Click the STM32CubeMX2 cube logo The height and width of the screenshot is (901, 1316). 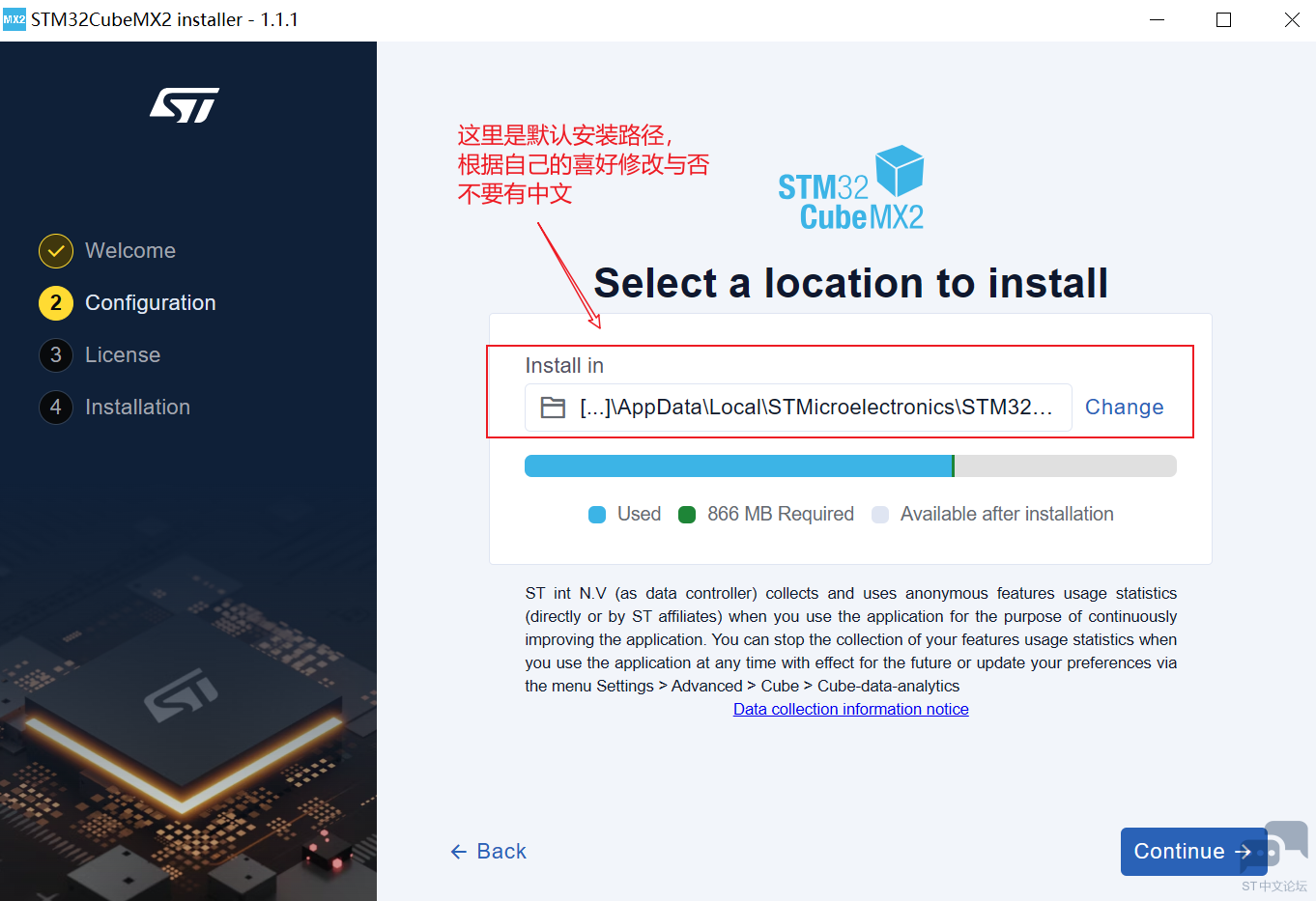coord(851,188)
